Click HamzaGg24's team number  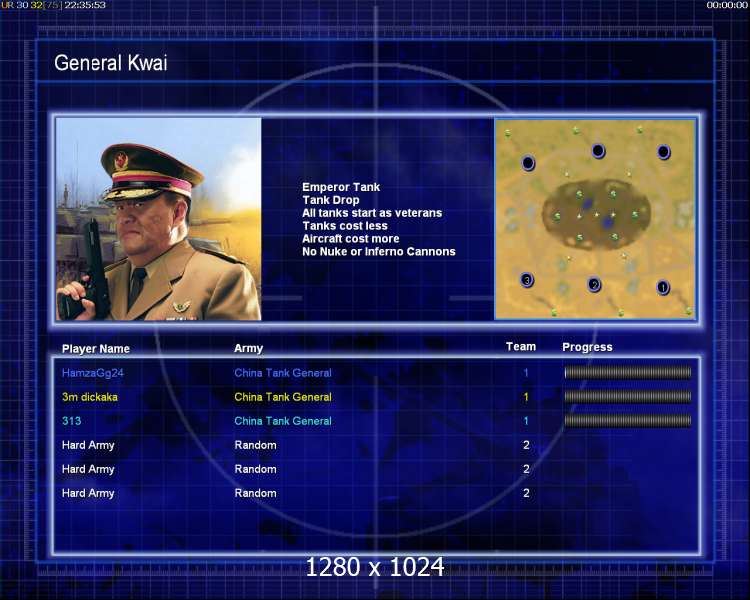pyautogui.click(x=526, y=373)
